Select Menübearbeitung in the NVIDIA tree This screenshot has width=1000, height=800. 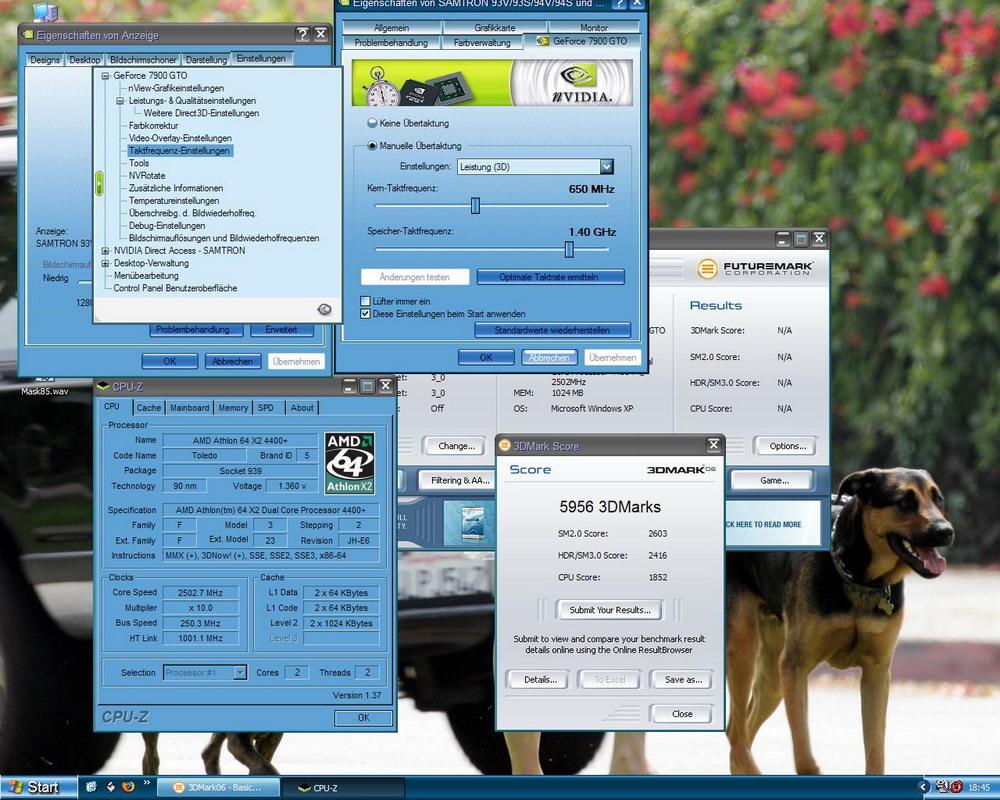pos(146,276)
